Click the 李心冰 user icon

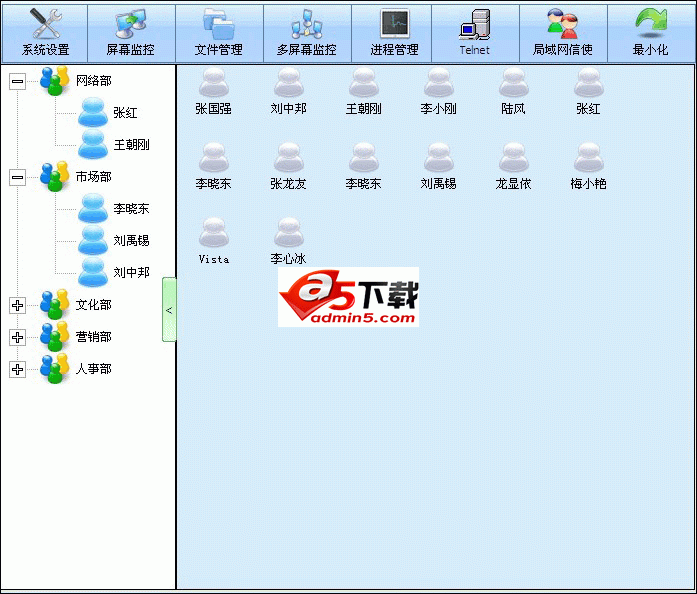(289, 241)
